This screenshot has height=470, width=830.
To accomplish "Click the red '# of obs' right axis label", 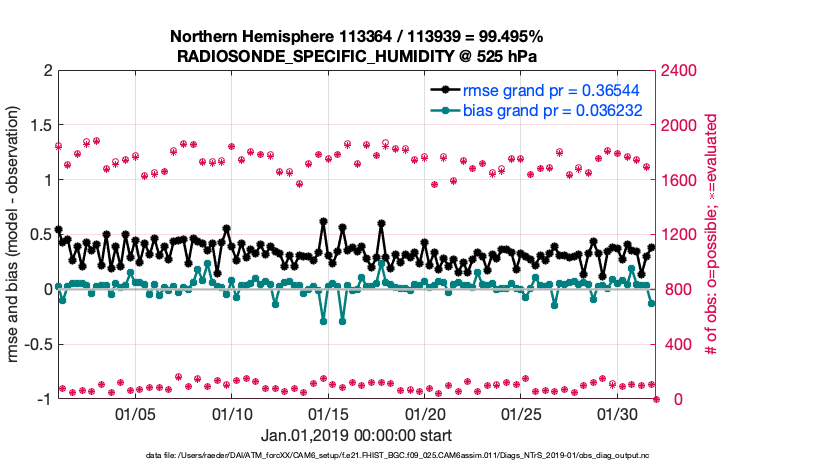I will pyautogui.click(x=711, y=235).
